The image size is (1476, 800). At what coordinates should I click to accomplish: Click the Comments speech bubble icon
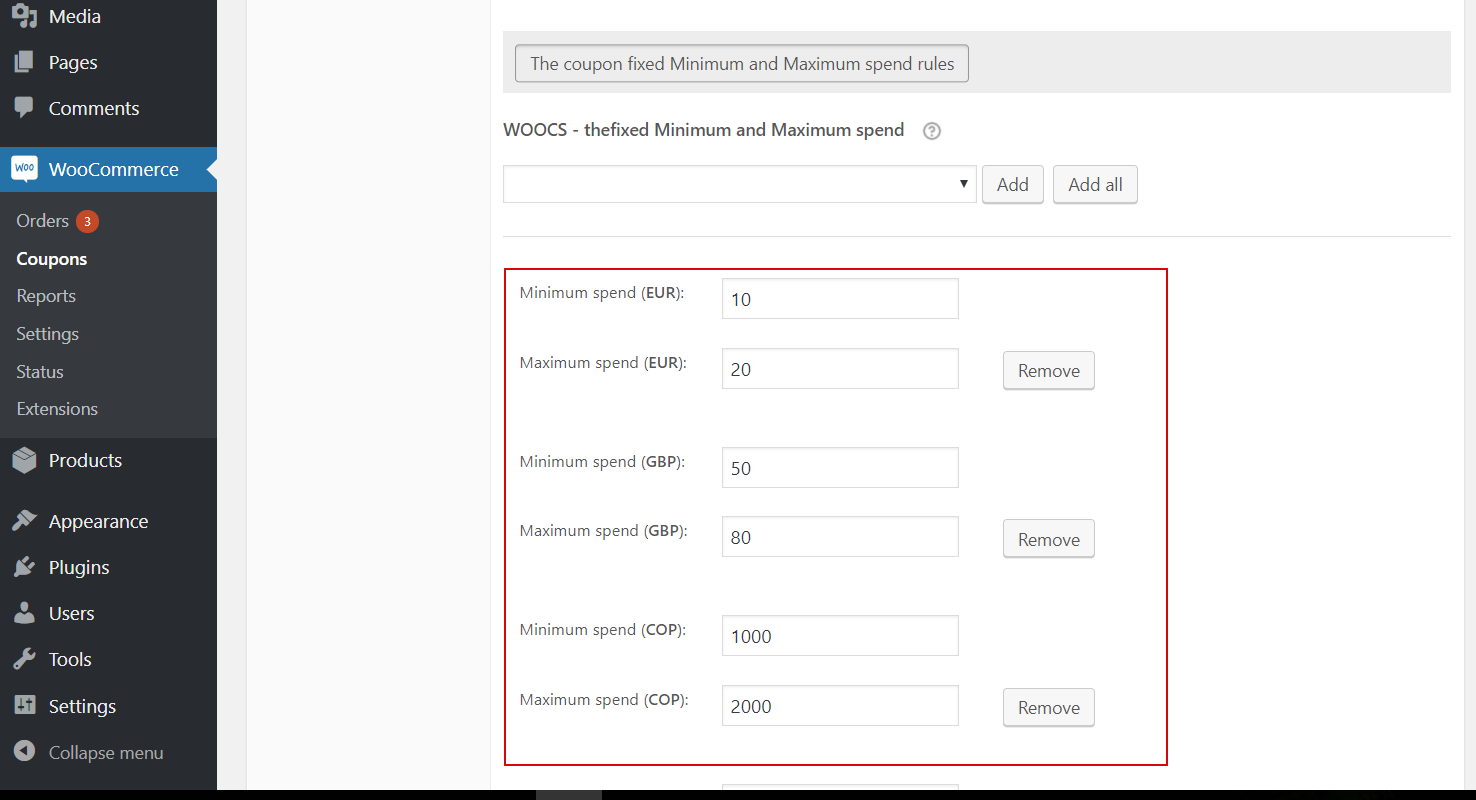pos(25,108)
